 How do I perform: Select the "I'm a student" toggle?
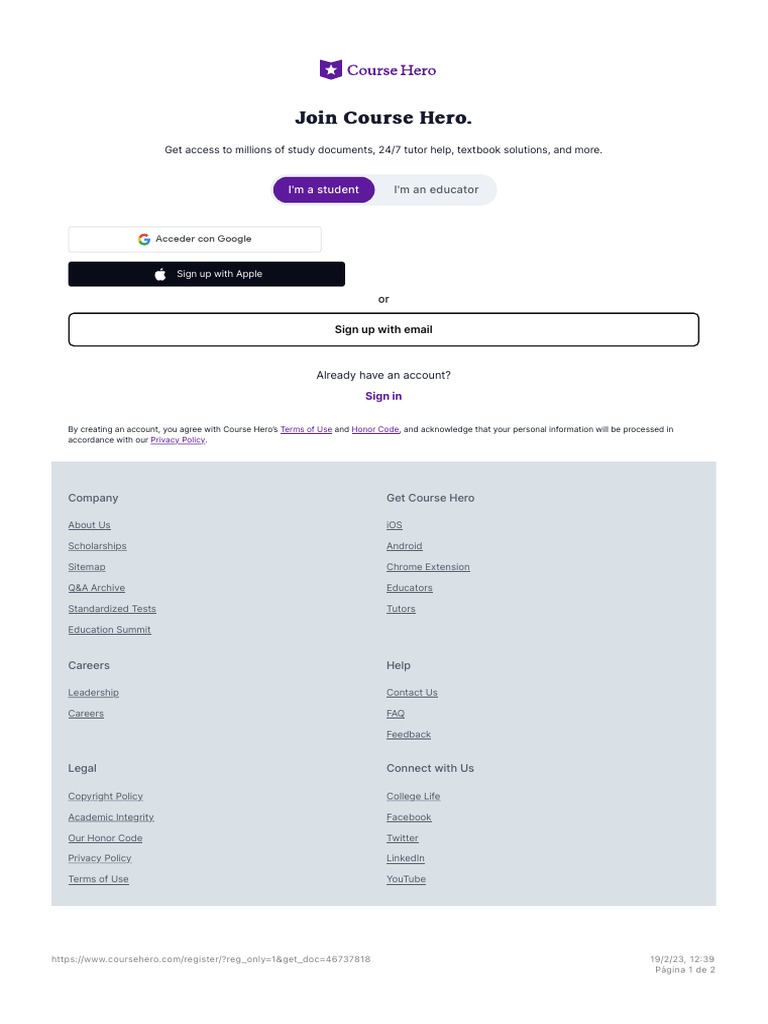coord(323,190)
